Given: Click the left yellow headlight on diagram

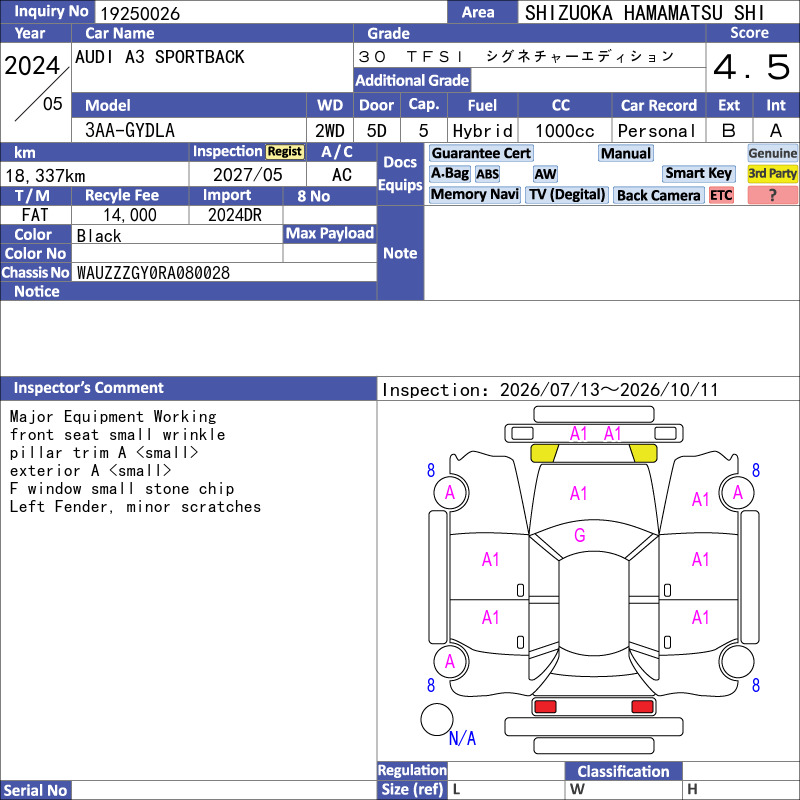Looking at the screenshot, I should (544, 453).
